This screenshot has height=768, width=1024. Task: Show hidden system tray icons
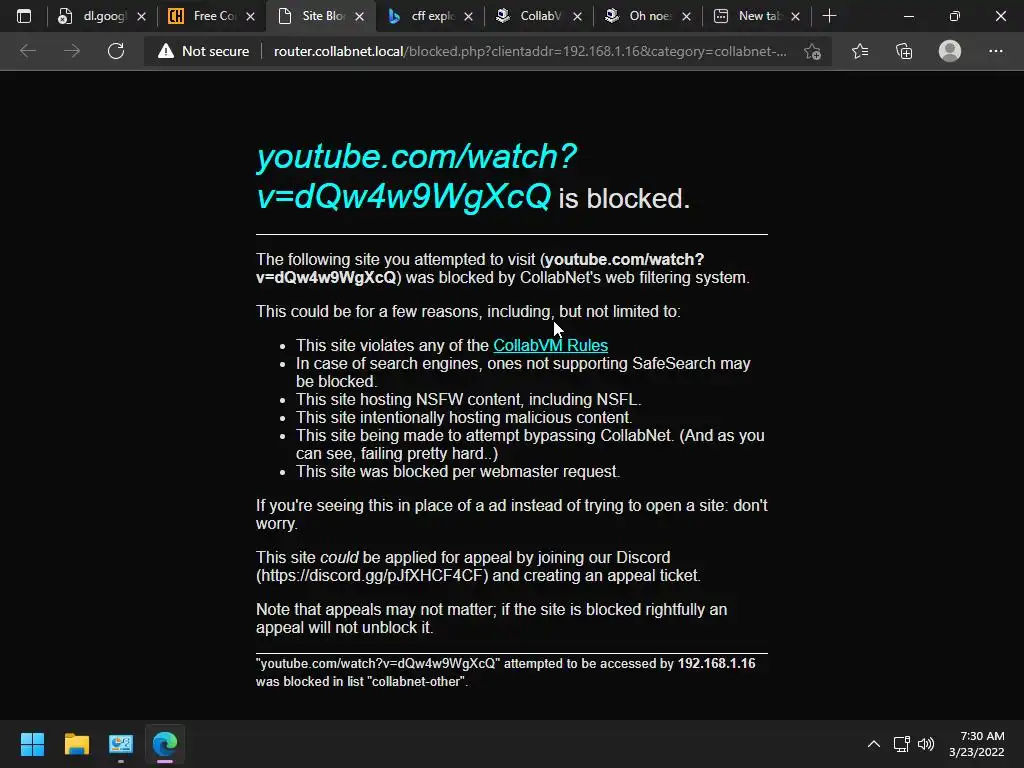click(874, 744)
